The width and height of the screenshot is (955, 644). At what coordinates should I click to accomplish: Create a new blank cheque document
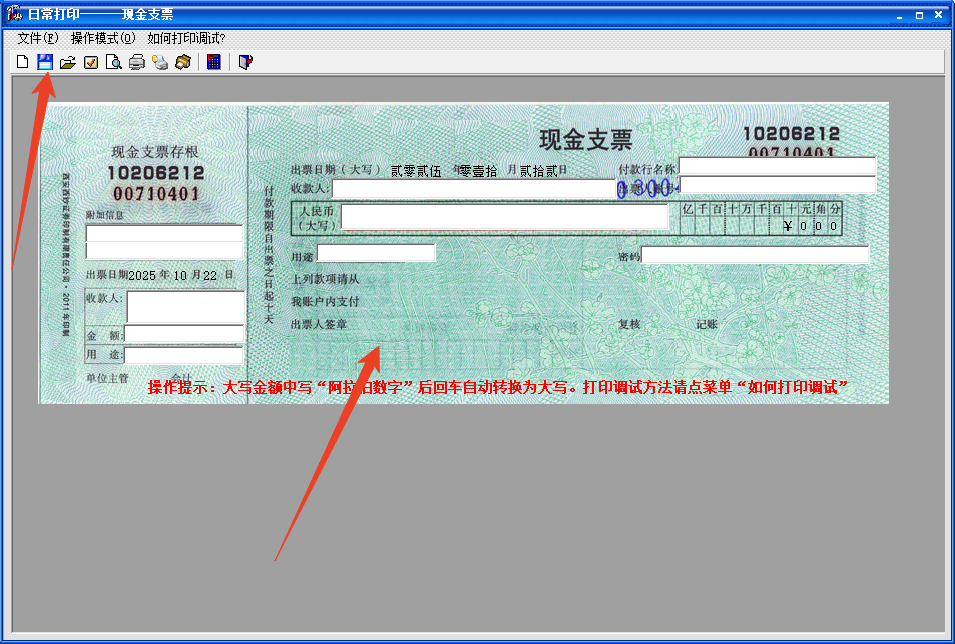click(23, 62)
